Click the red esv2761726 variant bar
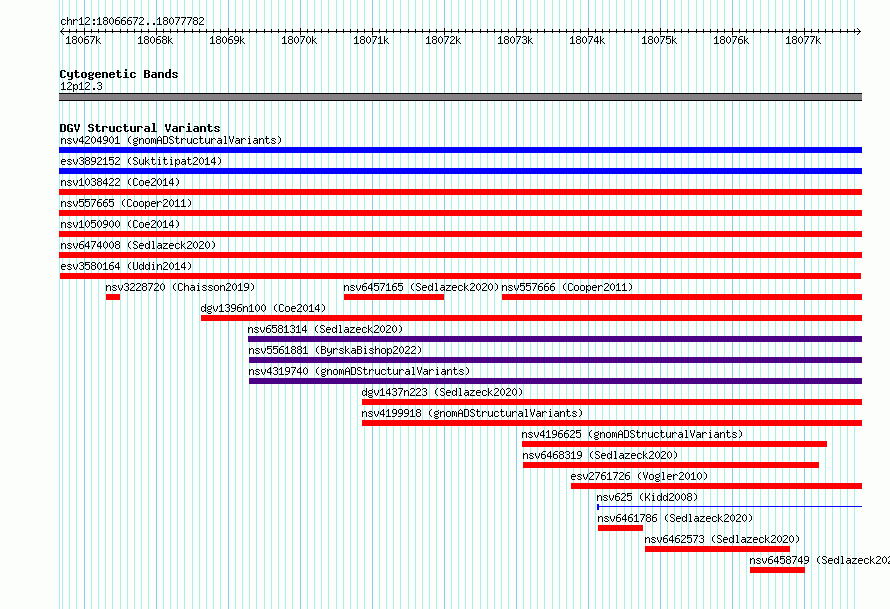 pyautogui.click(x=716, y=486)
